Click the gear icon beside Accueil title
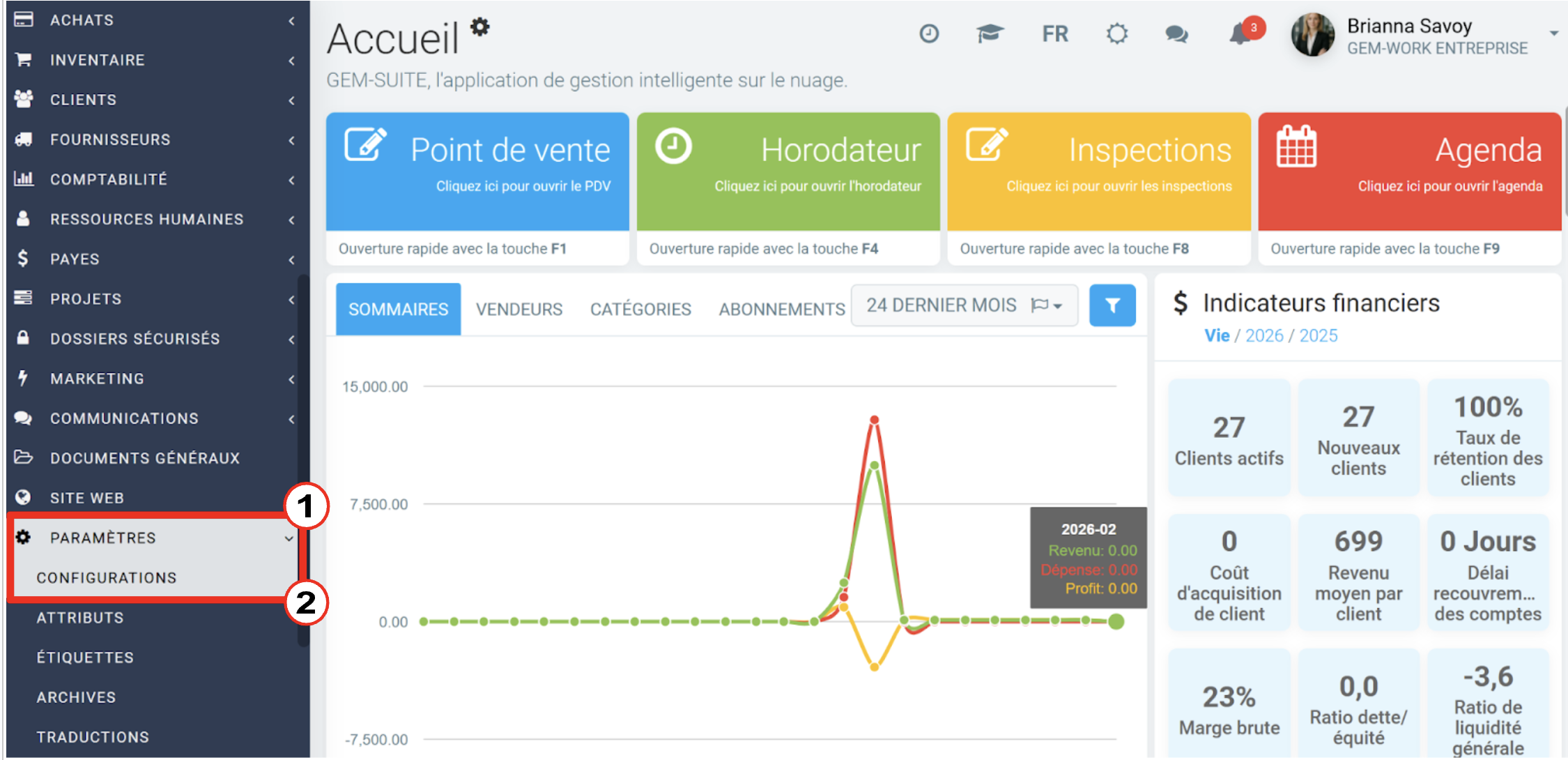Viewport: 1568px width, 760px height. (480, 27)
